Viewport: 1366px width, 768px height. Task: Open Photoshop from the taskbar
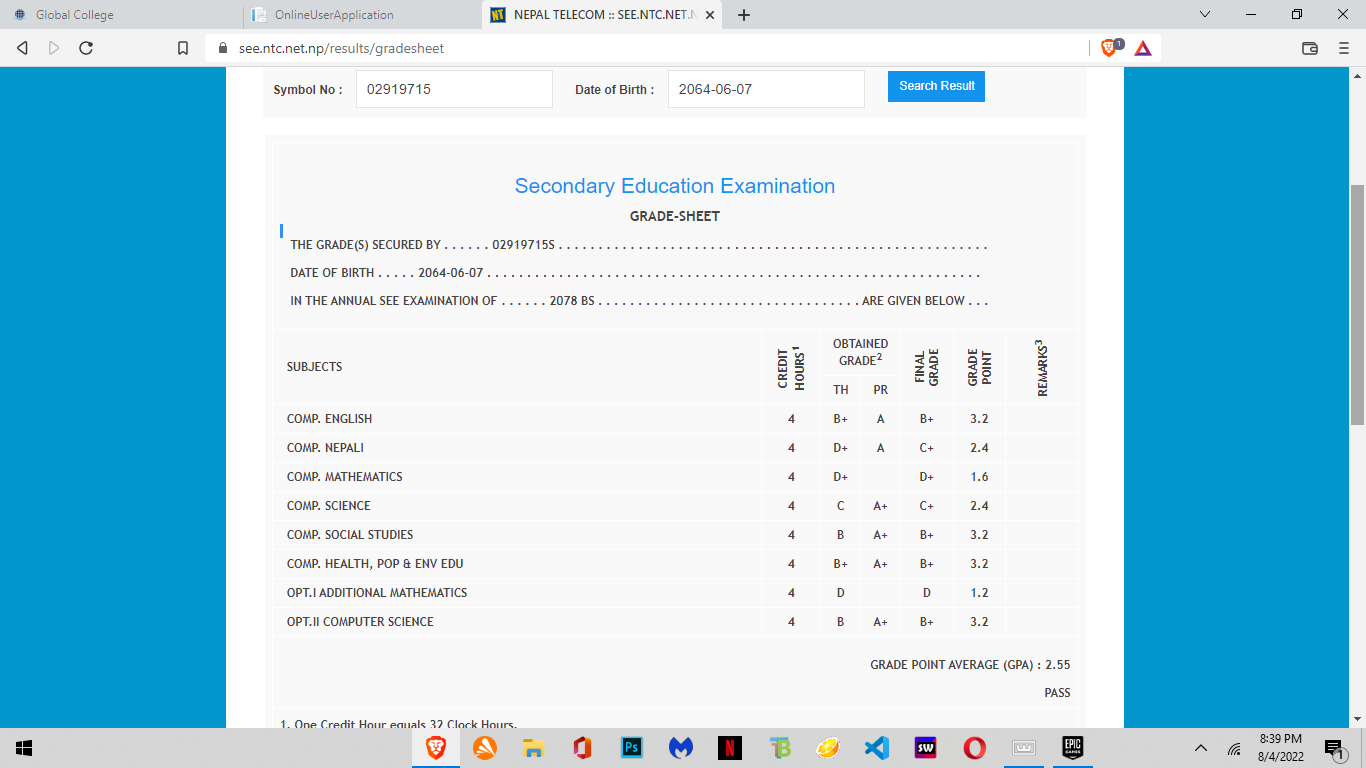click(632, 747)
